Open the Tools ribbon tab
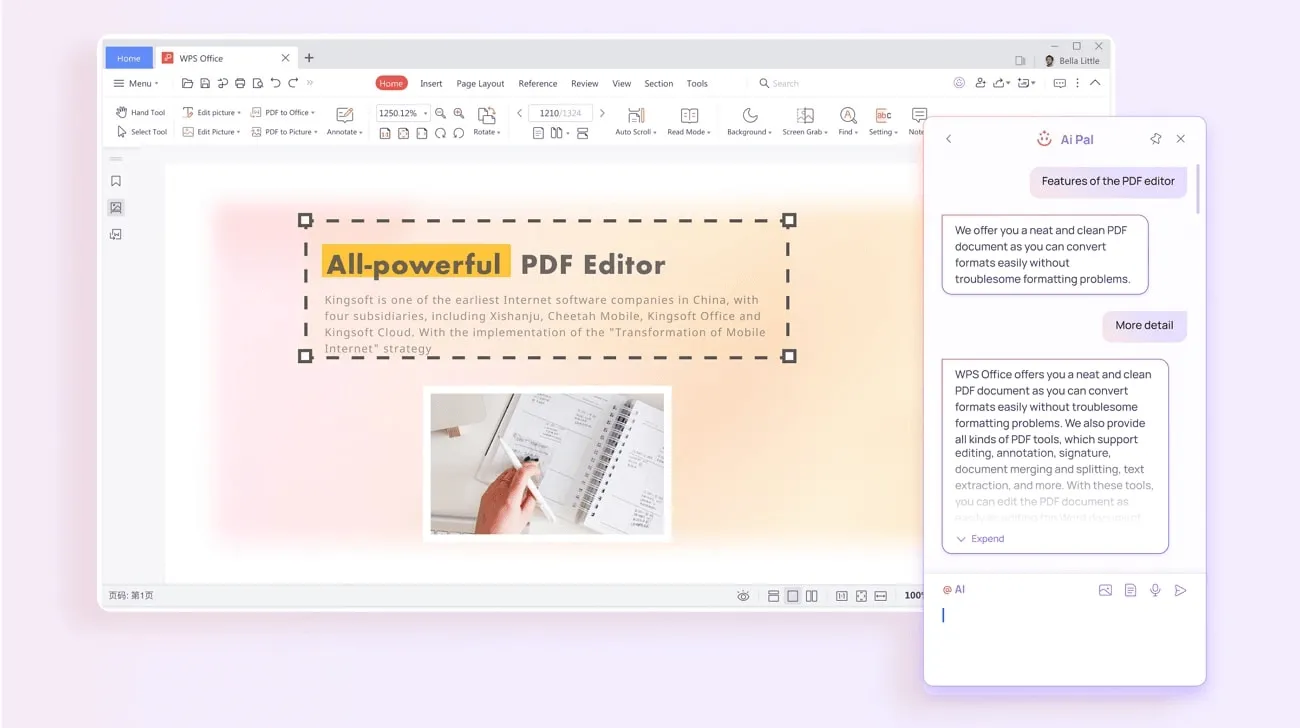Screen dimensions: 1300x728 697,83
